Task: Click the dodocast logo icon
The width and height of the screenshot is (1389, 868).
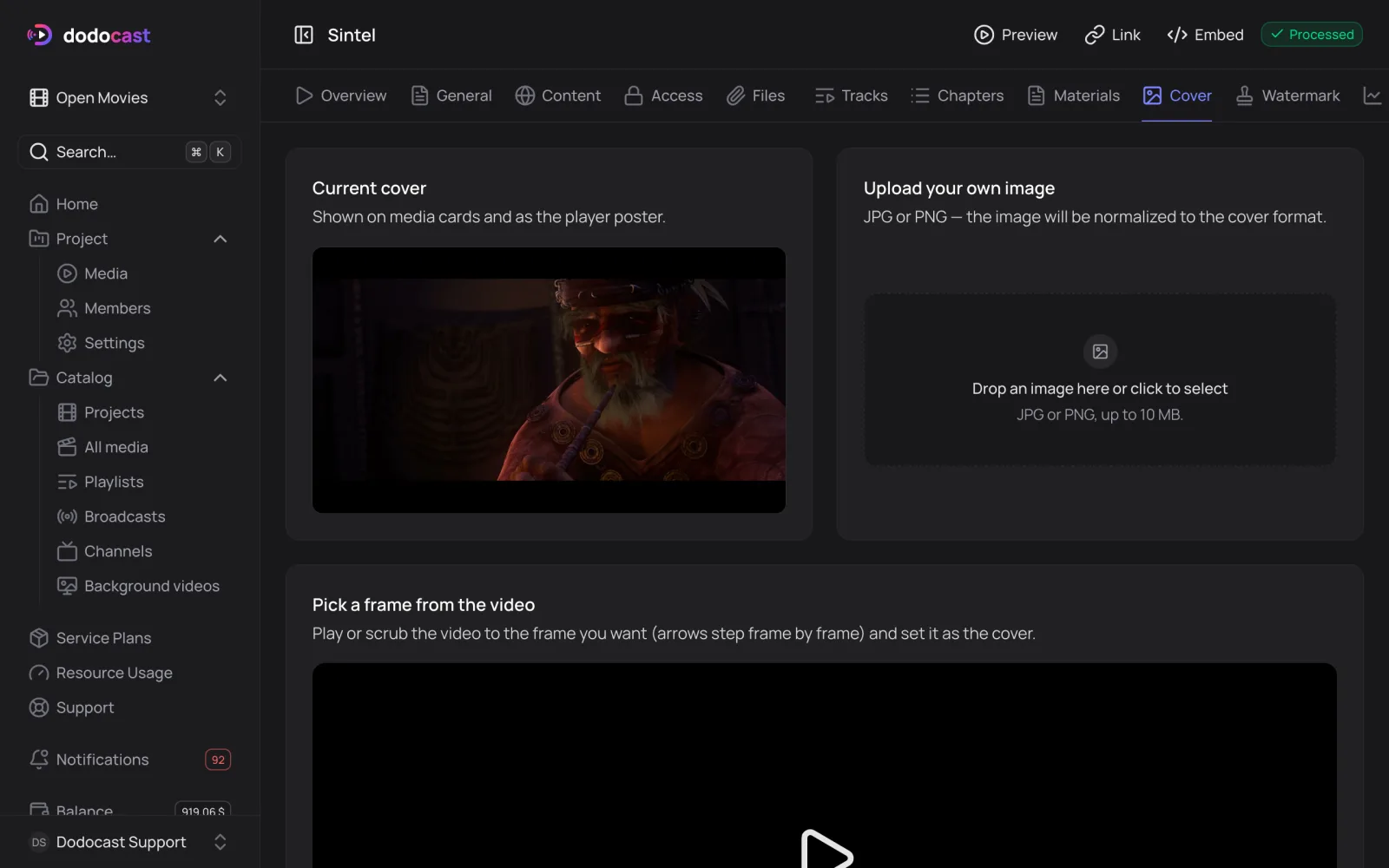Action: tap(40, 35)
